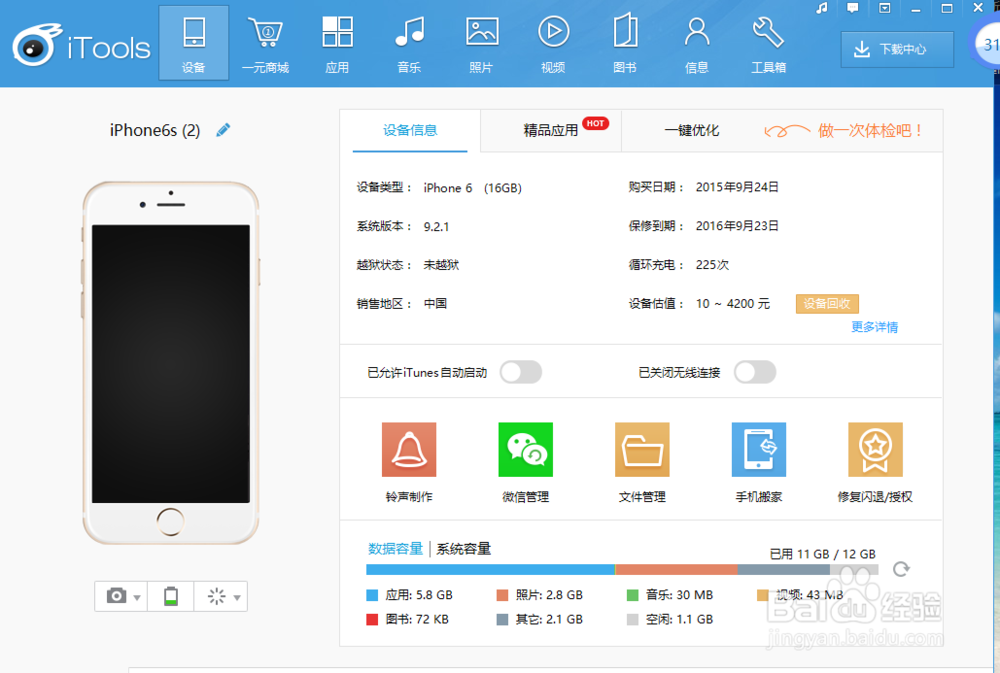Open 微信管理 WeChat manager
Viewport: 1000px width, 673px height.
(526, 462)
